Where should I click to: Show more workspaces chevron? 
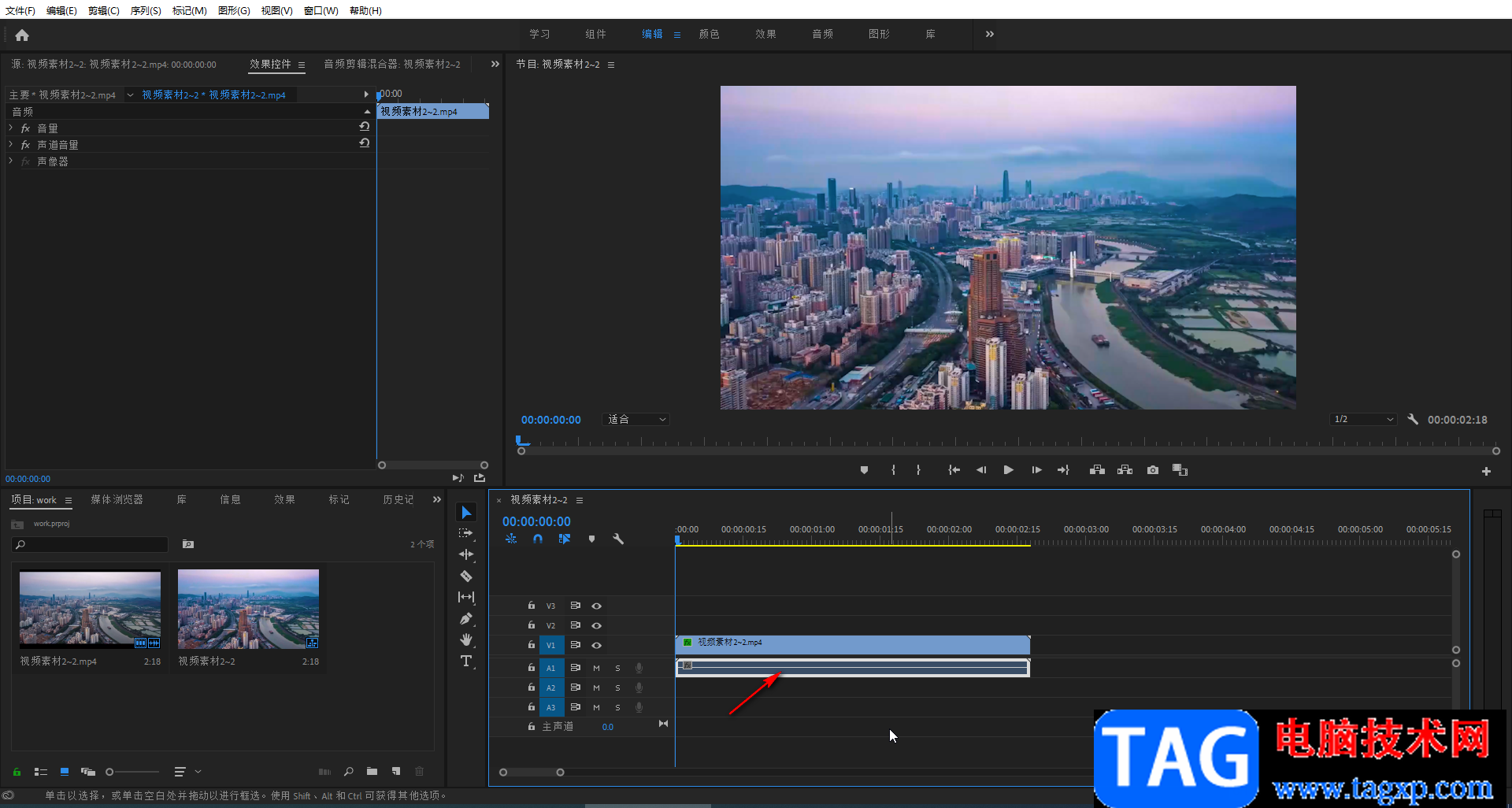(x=990, y=34)
